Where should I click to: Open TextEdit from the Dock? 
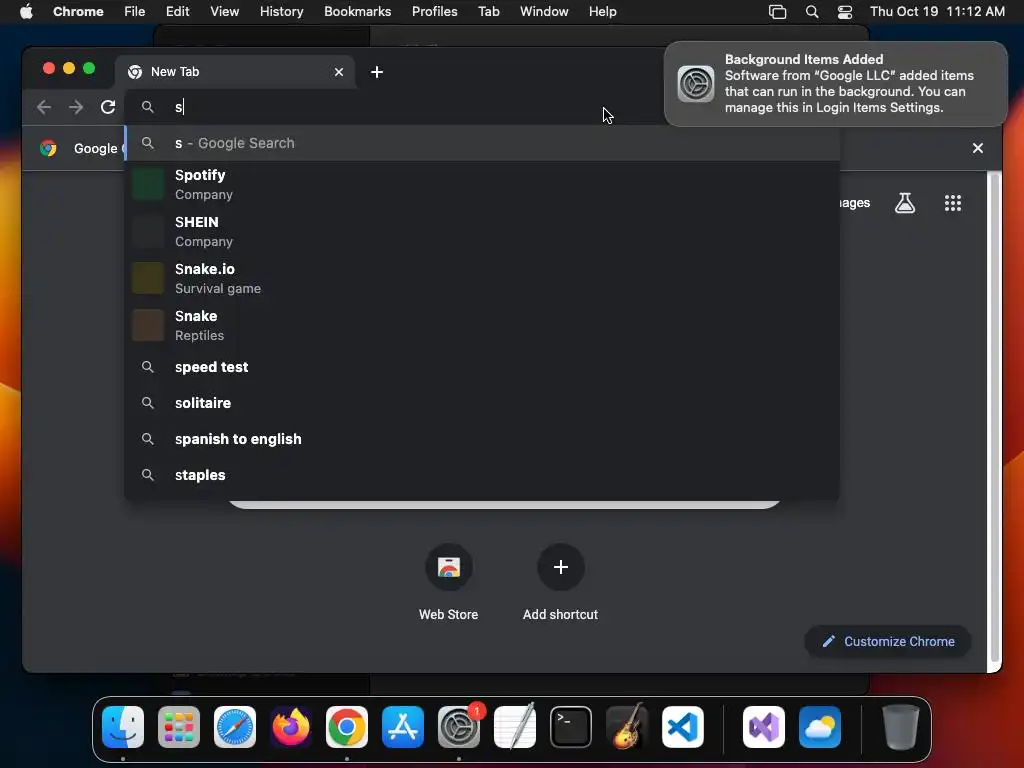coord(515,727)
